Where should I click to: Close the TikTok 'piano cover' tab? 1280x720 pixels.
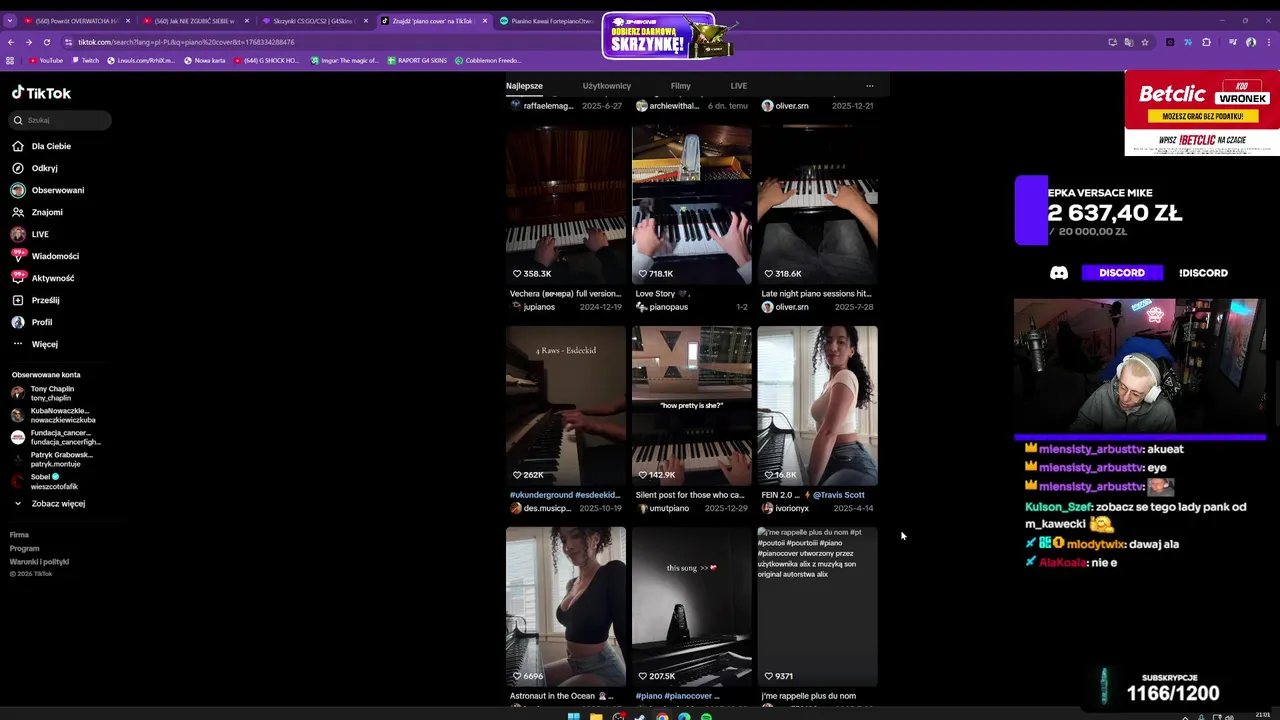pyautogui.click(x=485, y=21)
